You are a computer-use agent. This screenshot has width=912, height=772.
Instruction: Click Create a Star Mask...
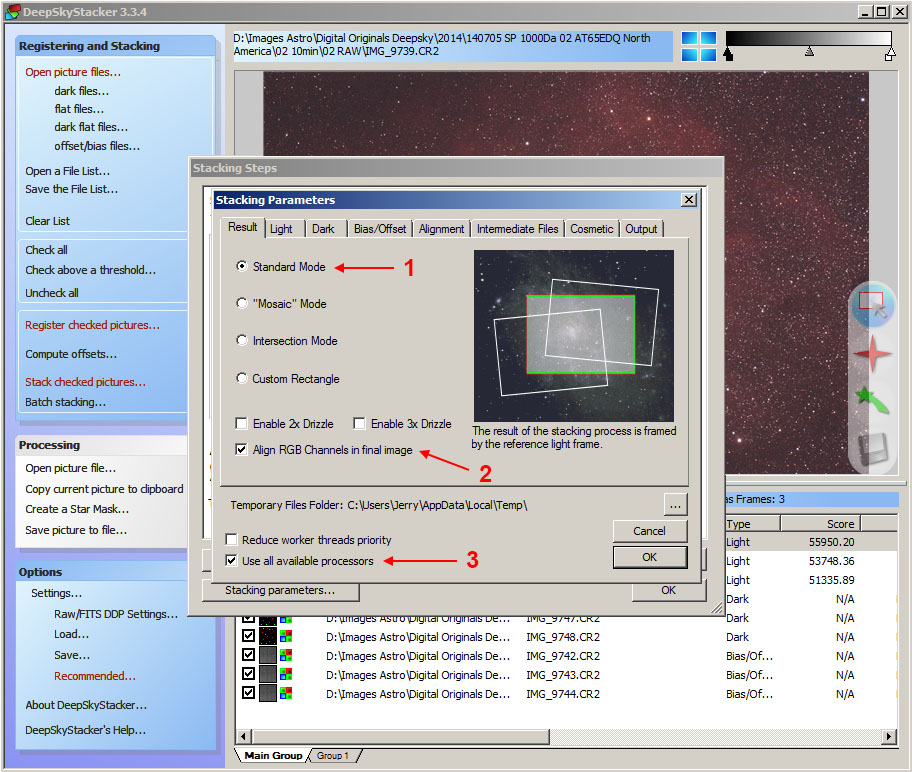[x=77, y=508]
